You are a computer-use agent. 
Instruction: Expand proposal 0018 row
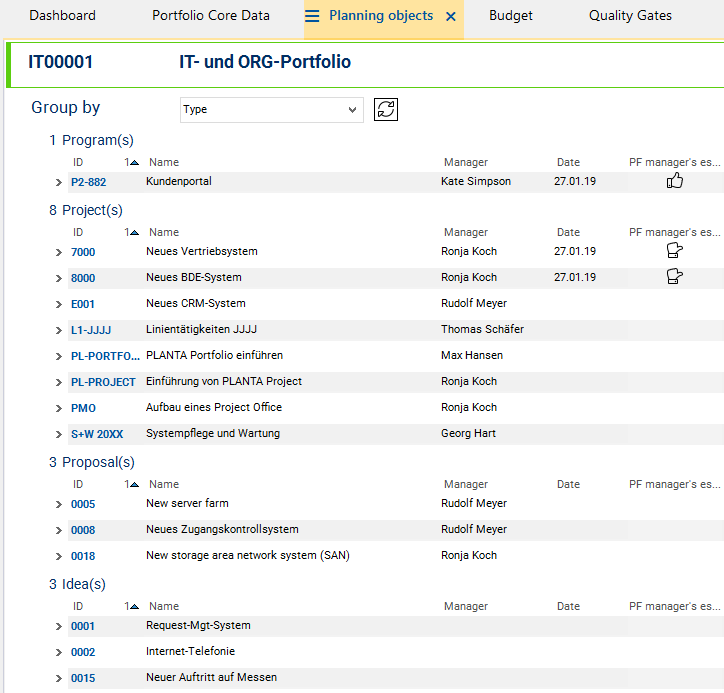click(59, 556)
